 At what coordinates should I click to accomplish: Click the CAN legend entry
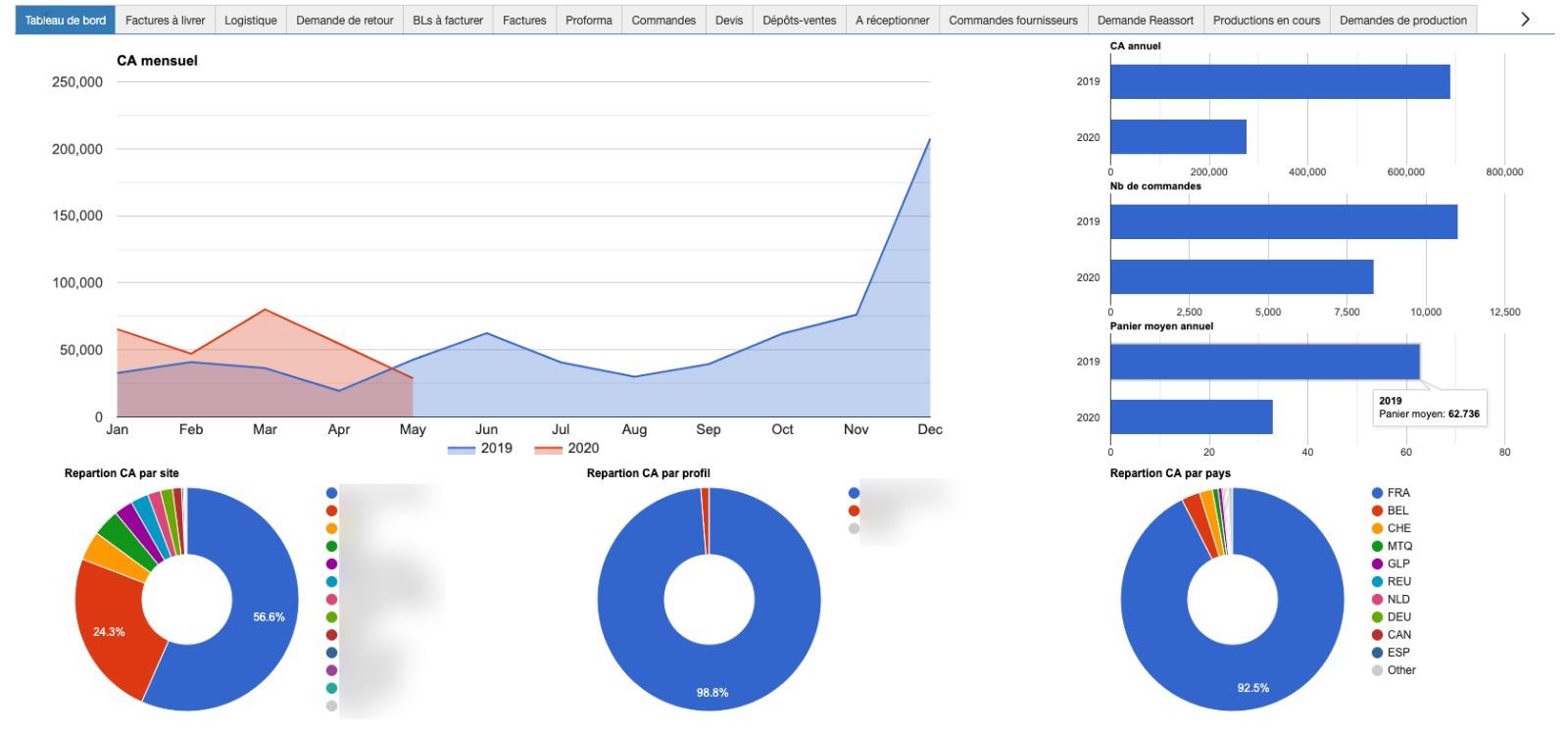[x=1391, y=634]
